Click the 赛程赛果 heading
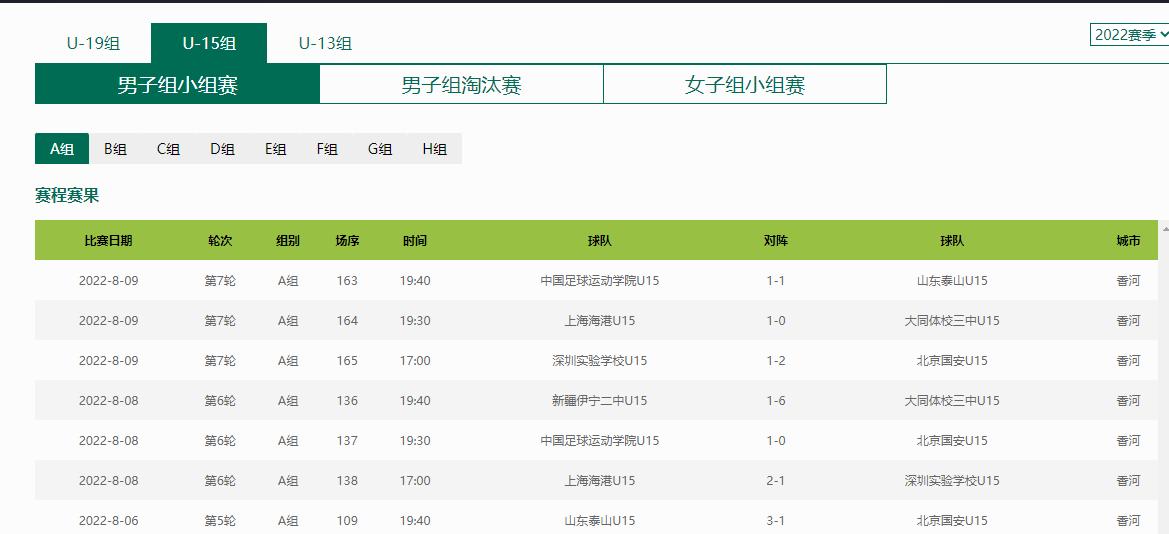The width and height of the screenshot is (1169, 534). point(67,195)
